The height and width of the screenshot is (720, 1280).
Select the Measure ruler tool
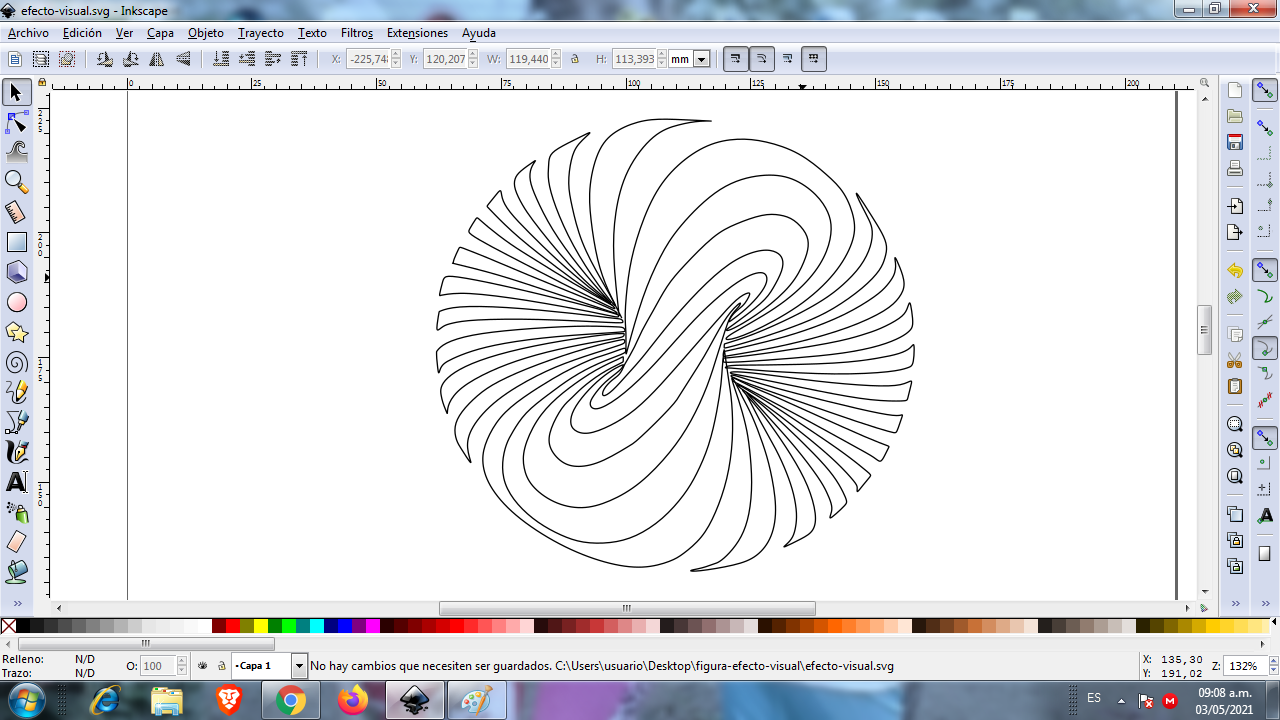coord(16,212)
